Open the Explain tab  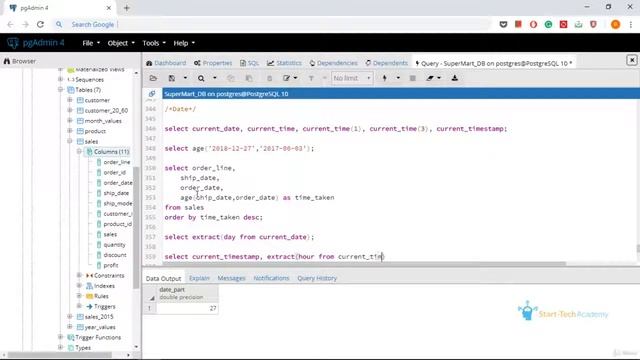coord(199,278)
